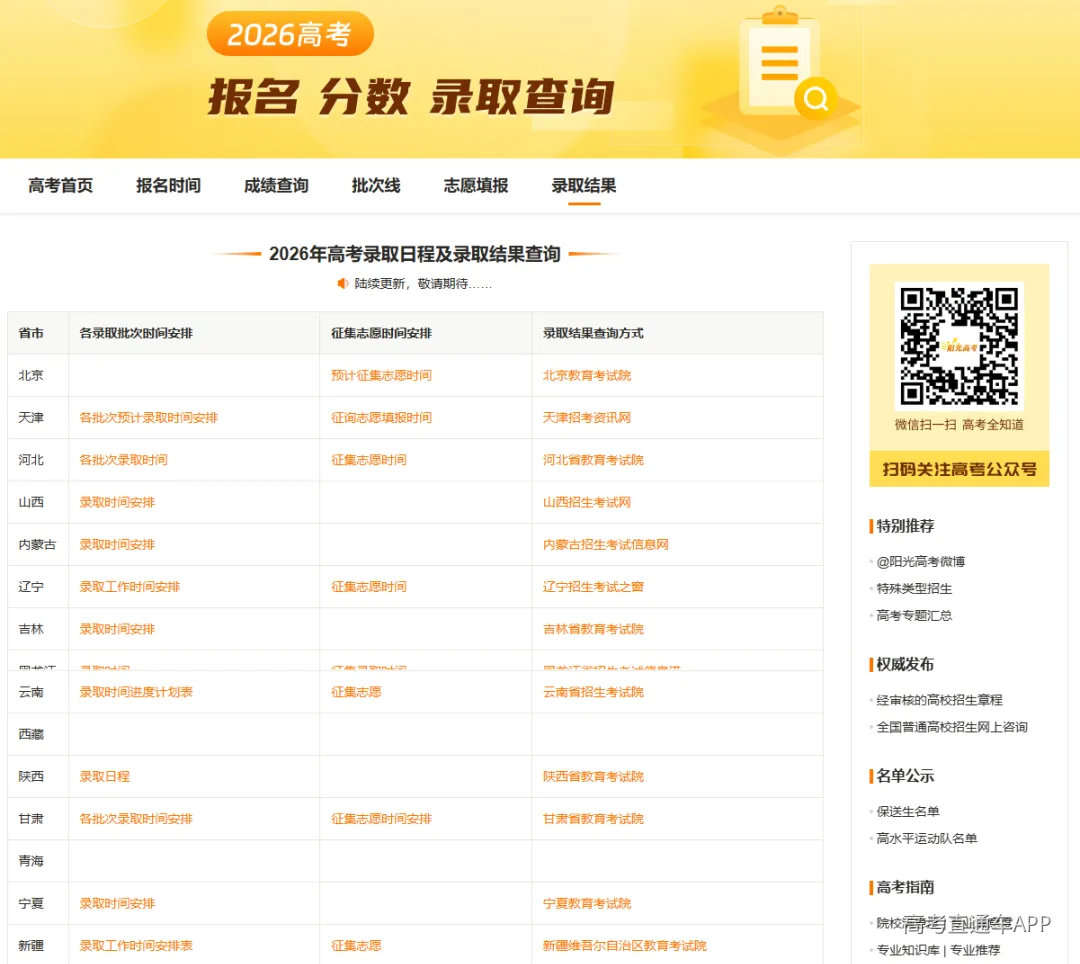Viewport: 1080px width, 964px height.
Task: Open 全国普通高校招生网上咨询 link
Action: pyautogui.click(x=952, y=727)
